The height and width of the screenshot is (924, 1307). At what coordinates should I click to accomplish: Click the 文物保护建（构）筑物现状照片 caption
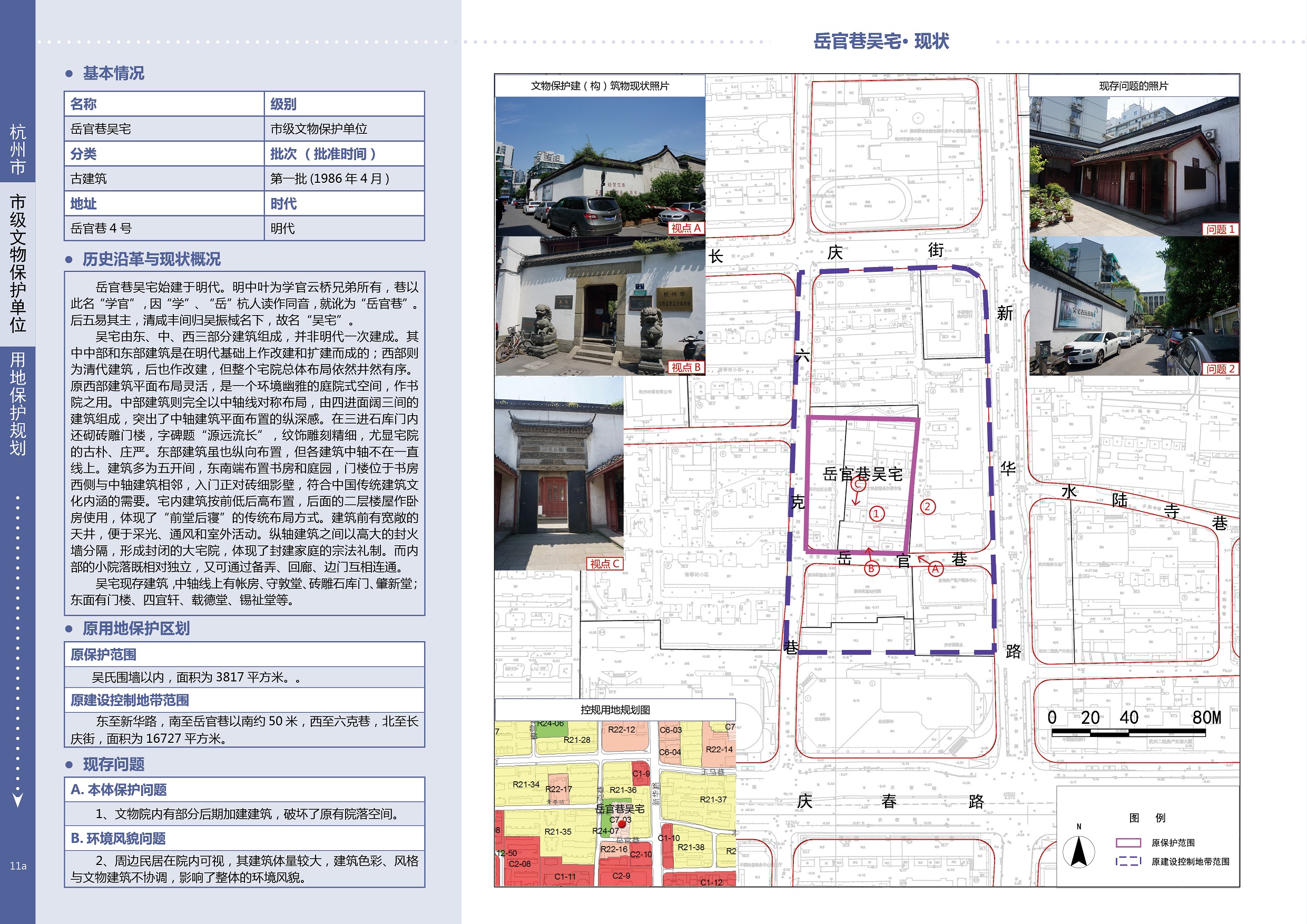600,86
